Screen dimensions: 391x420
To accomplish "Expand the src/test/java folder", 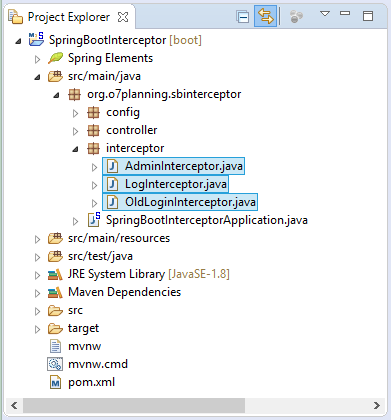I will 37,257.
